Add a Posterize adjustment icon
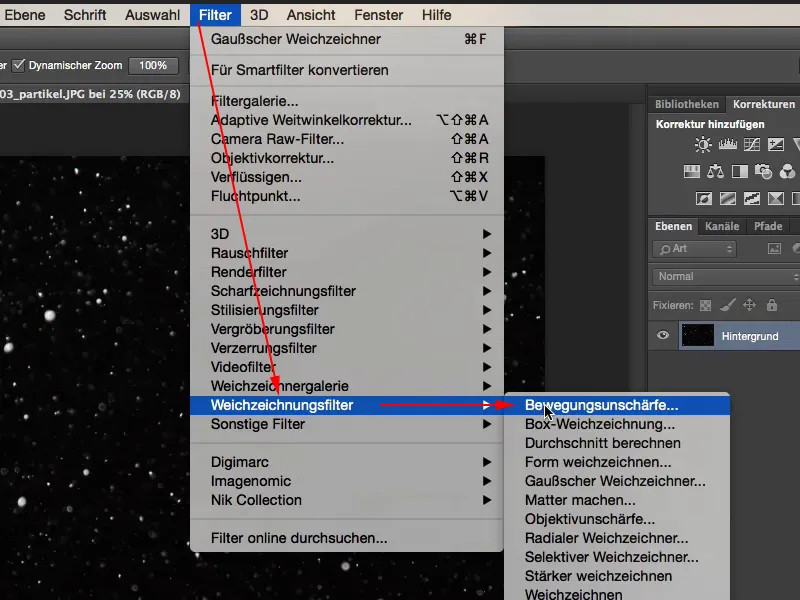 click(728, 198)
